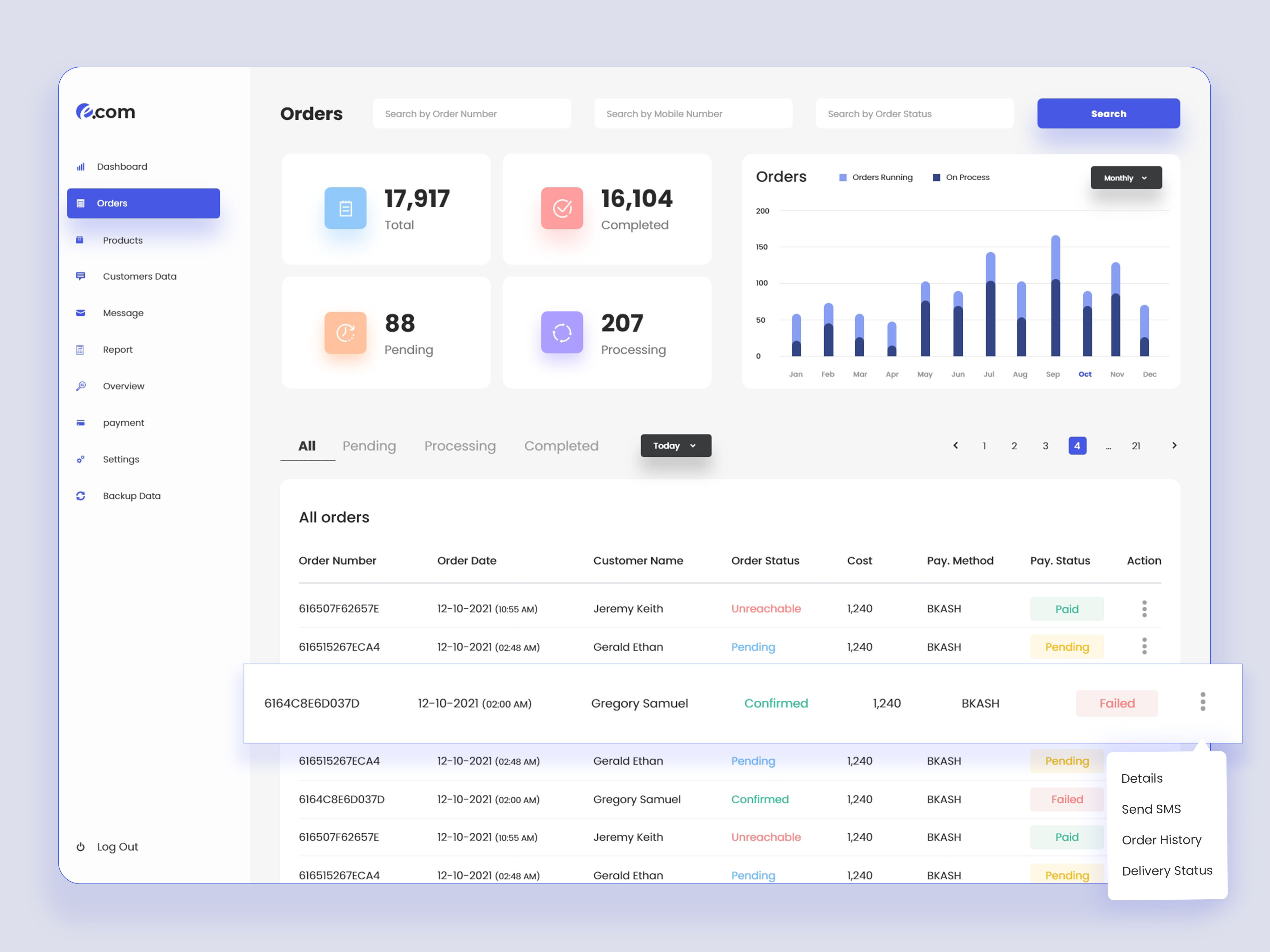Click the Products box icon
Viewport: 1270px width, 952px height.
[80, 240]
